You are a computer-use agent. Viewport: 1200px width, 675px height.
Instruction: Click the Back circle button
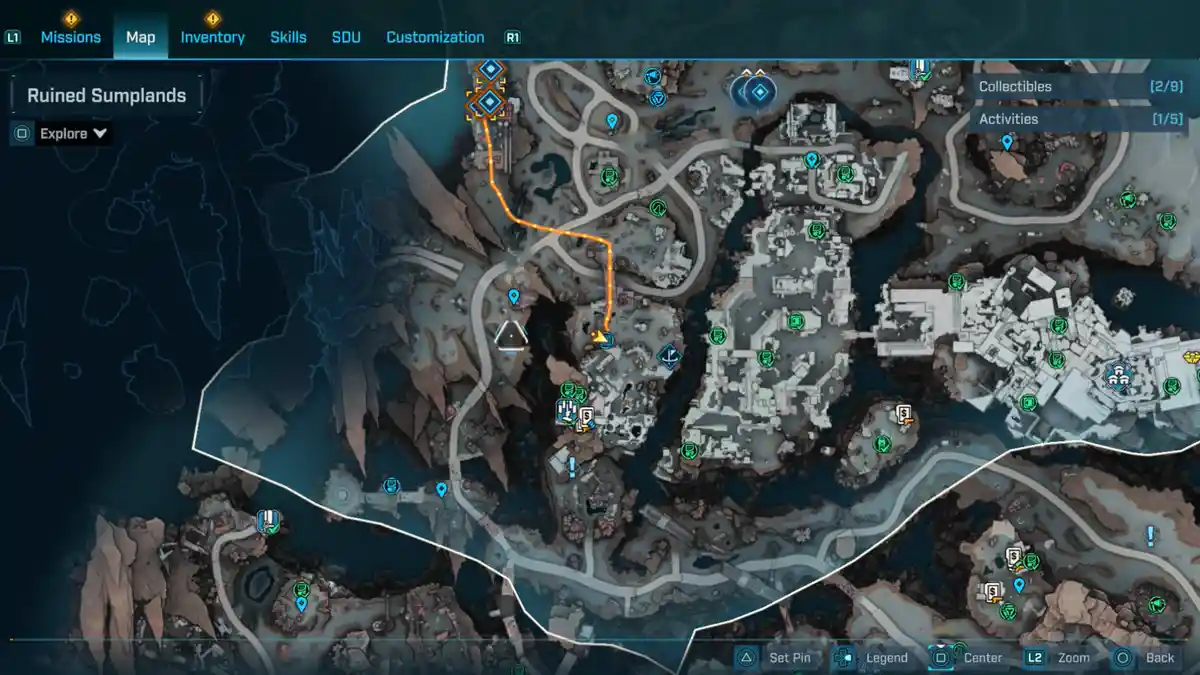(1123, 657)
